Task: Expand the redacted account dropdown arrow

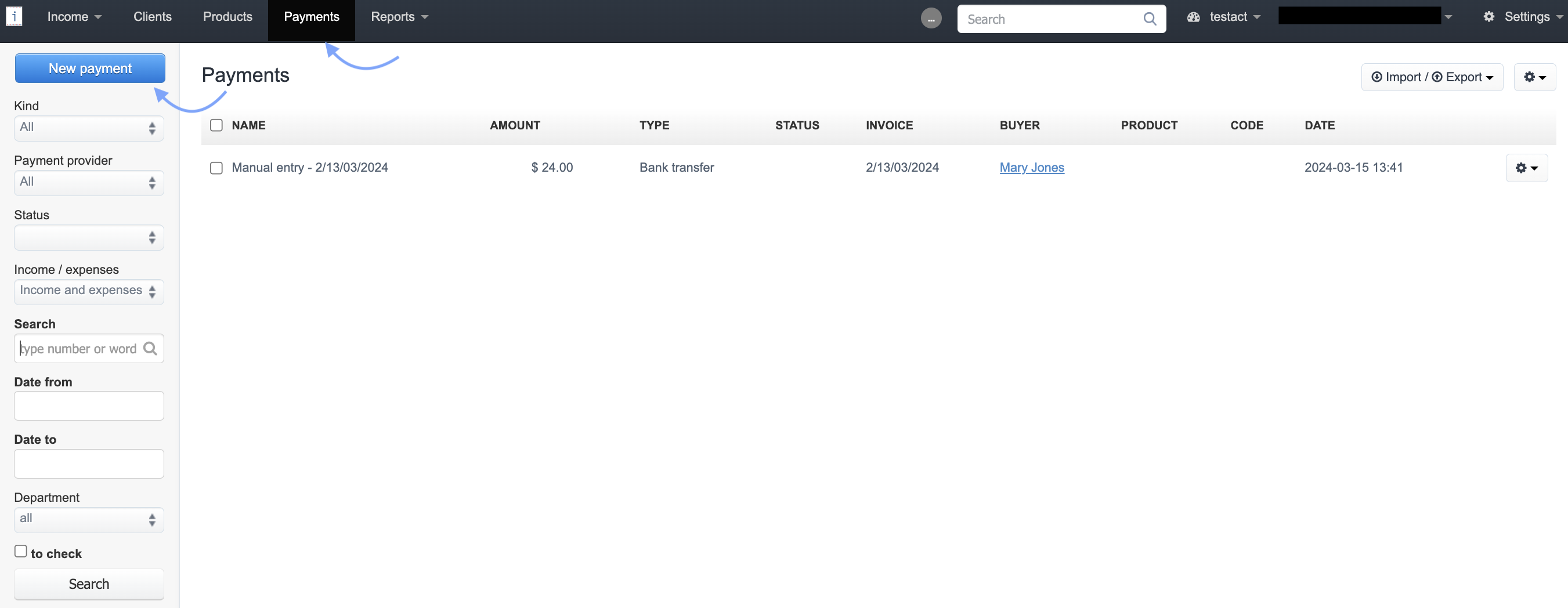Action: pyautogui.click(x=1448, y=17)
